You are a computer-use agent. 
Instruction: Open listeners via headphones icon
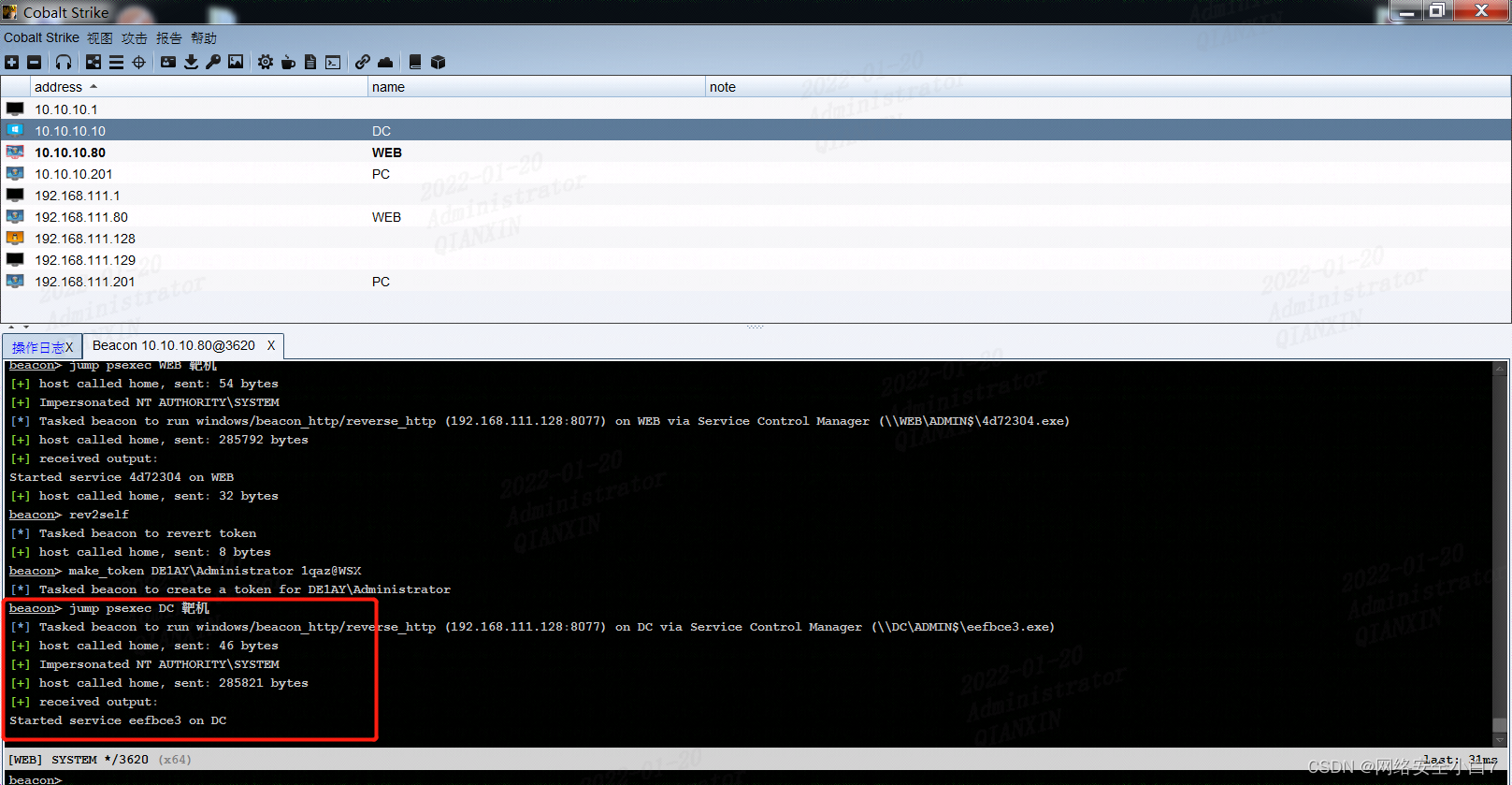pos(64,63)
